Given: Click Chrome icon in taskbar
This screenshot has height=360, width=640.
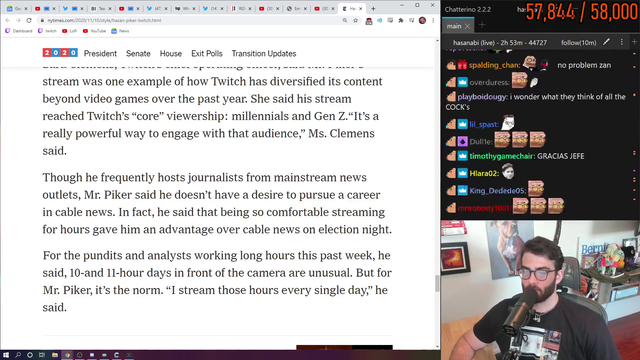Looking at the screenshot, I should click(67, 355).
